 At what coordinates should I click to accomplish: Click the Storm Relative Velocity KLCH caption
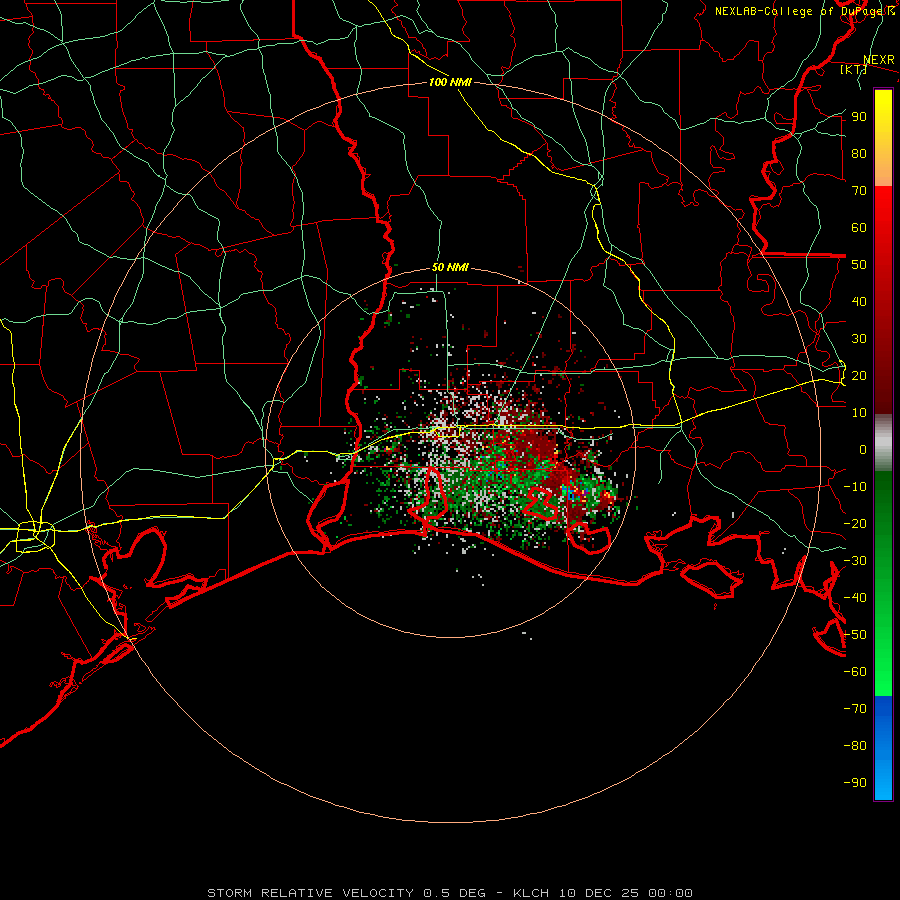point(450,893)
